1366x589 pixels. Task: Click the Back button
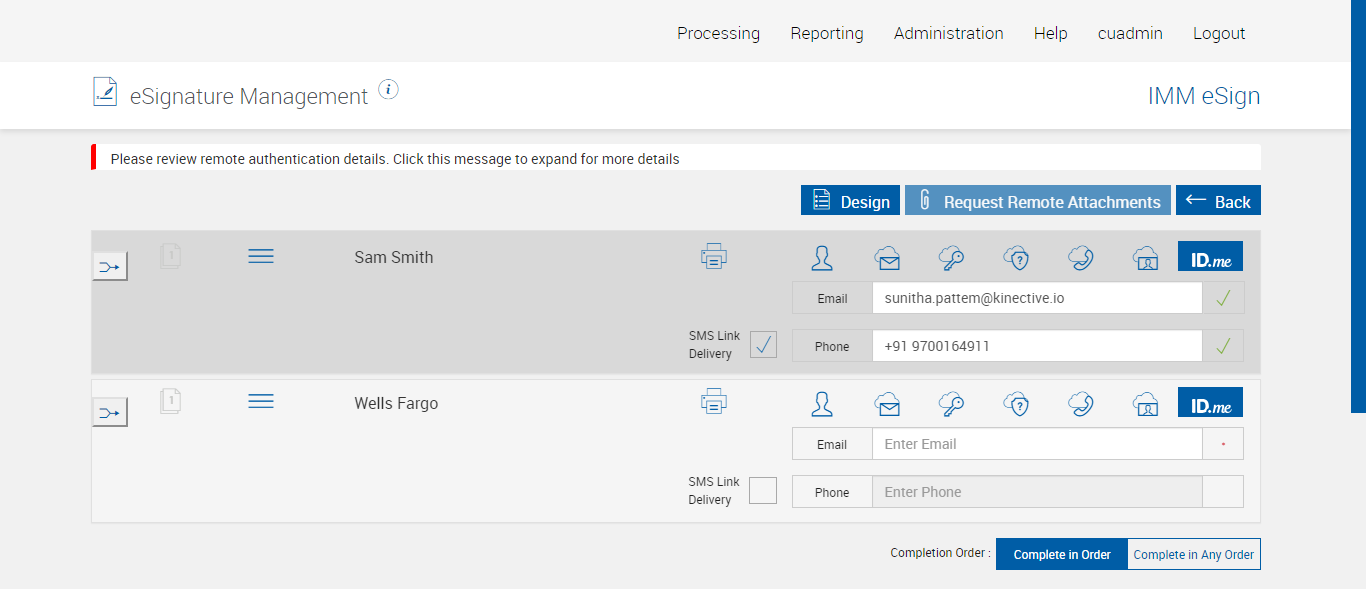click(x=1218, y=201)
